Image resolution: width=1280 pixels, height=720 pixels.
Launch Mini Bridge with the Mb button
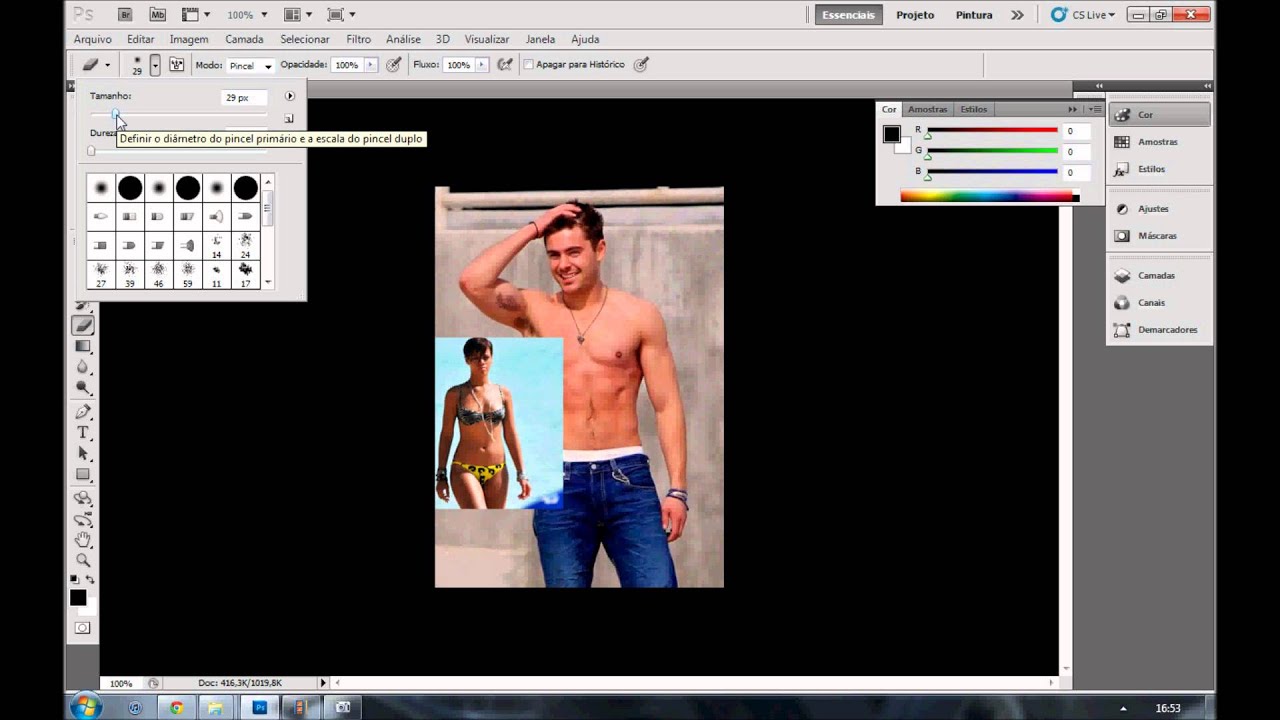click(157, 15)
